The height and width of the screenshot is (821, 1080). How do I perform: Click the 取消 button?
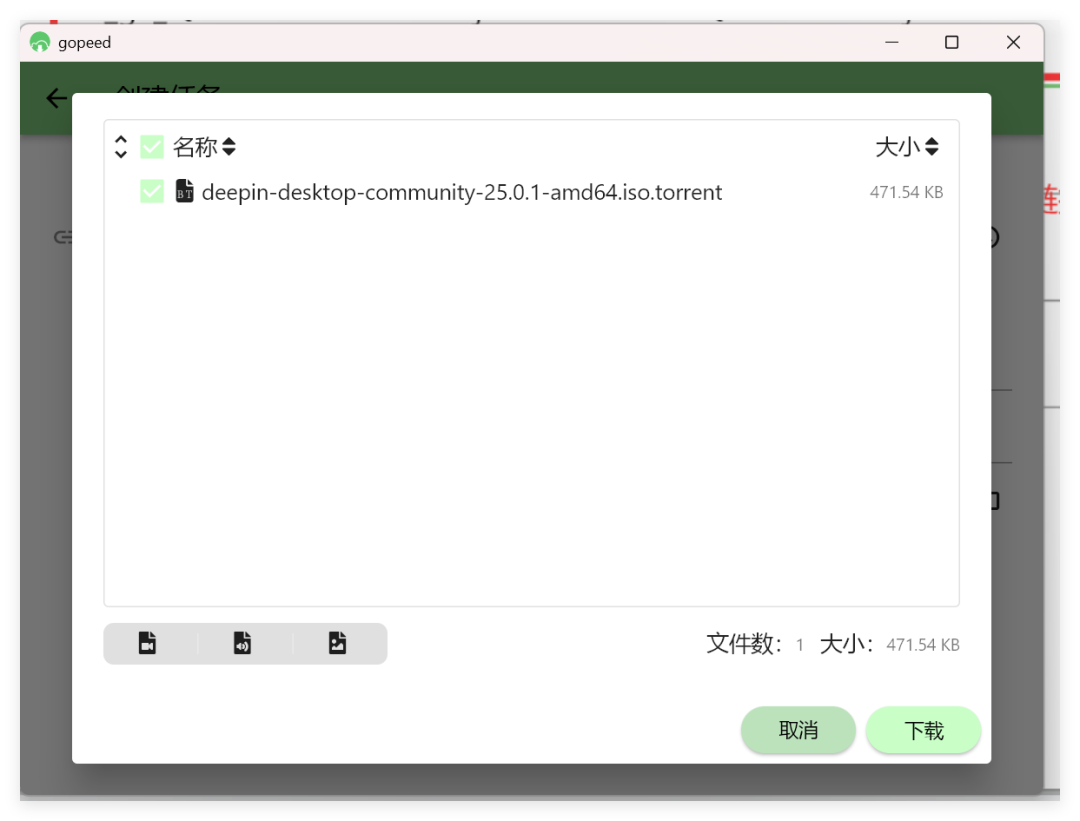pos(798,730)
